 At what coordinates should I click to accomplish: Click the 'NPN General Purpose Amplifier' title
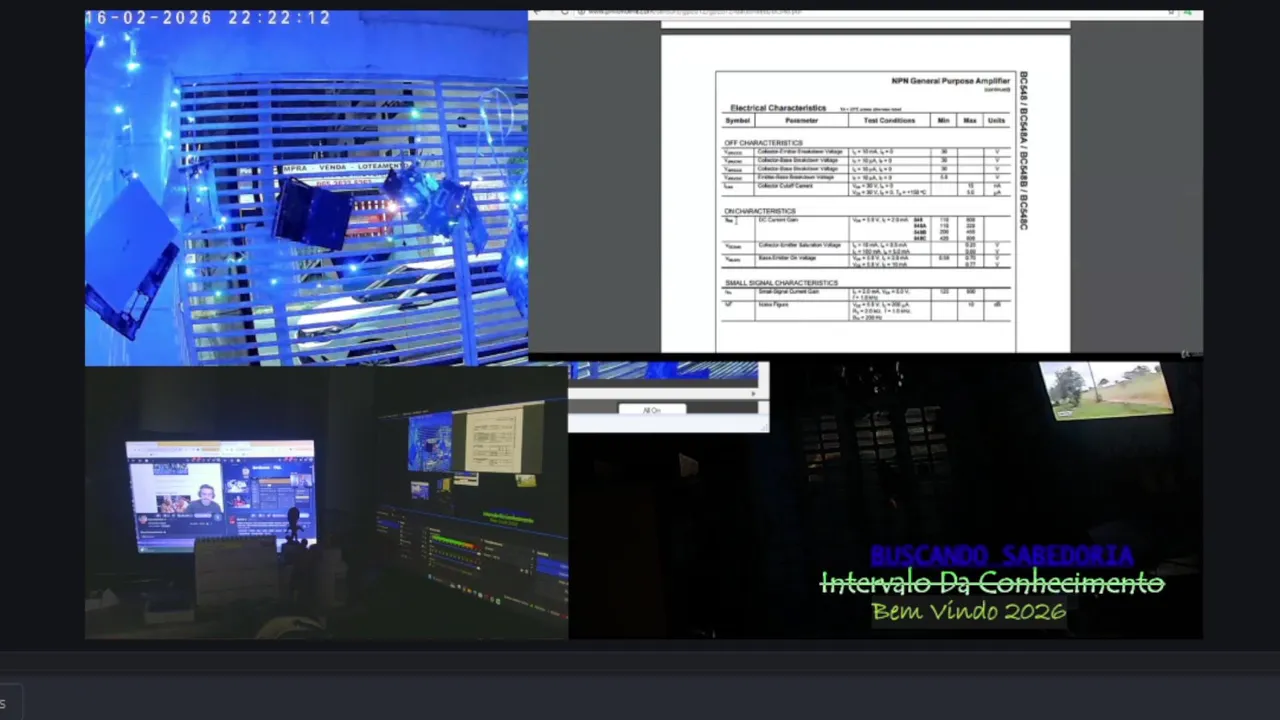click(950, 80)
